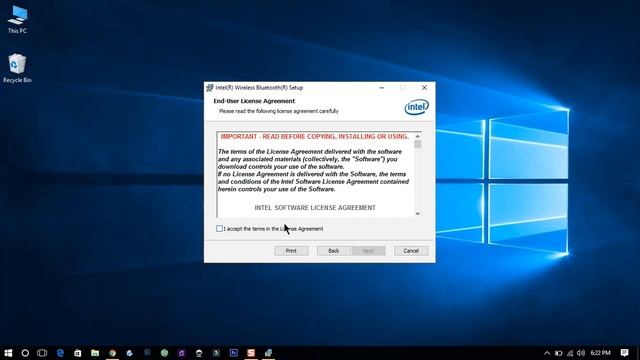This screenshot has width=640, height=360.
Task: Click the Intel logo in dialog header
Action: point(417,107)
